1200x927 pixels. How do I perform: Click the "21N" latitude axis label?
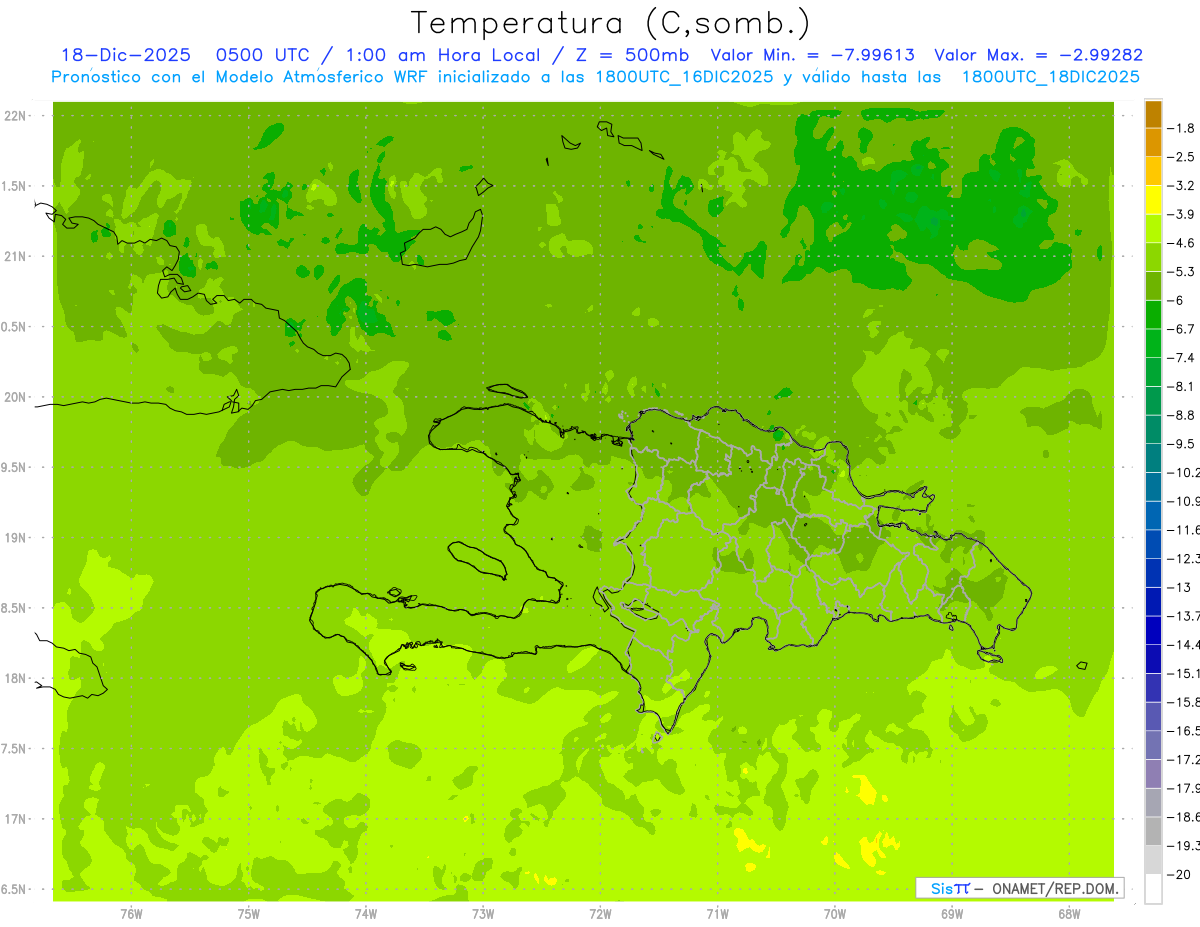click(13, 257)
